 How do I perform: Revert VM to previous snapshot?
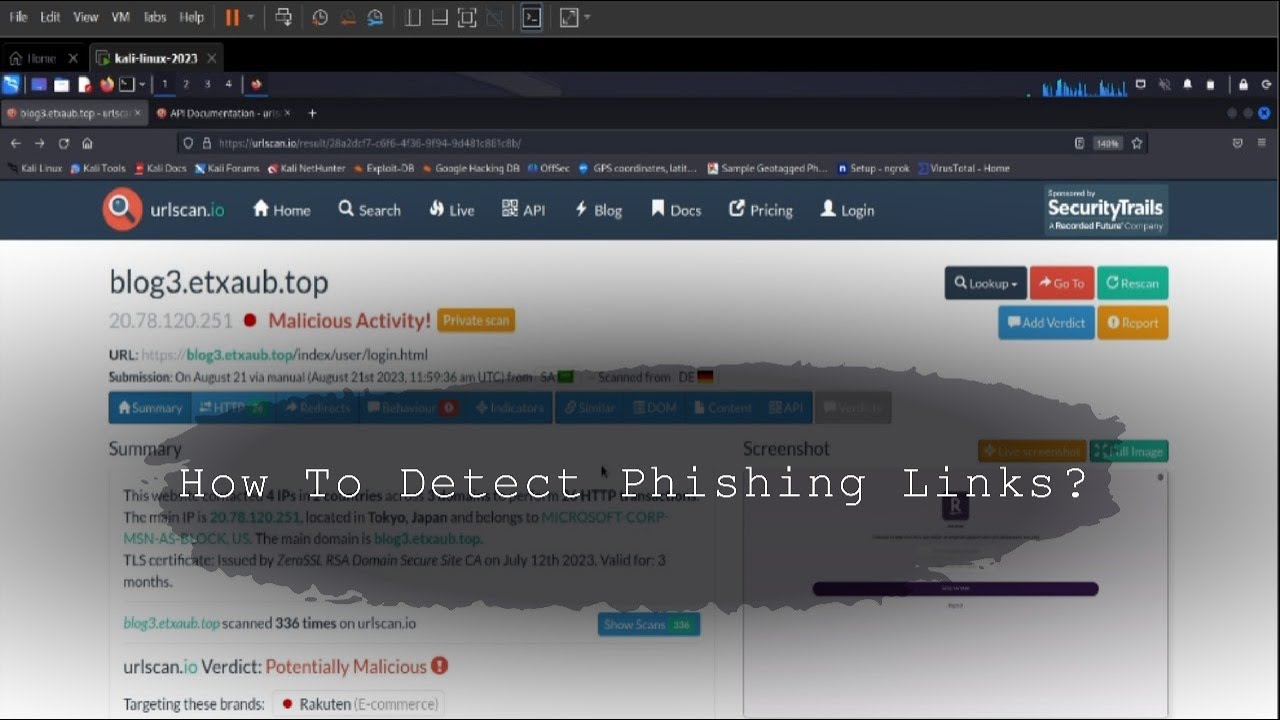(348, 17)
